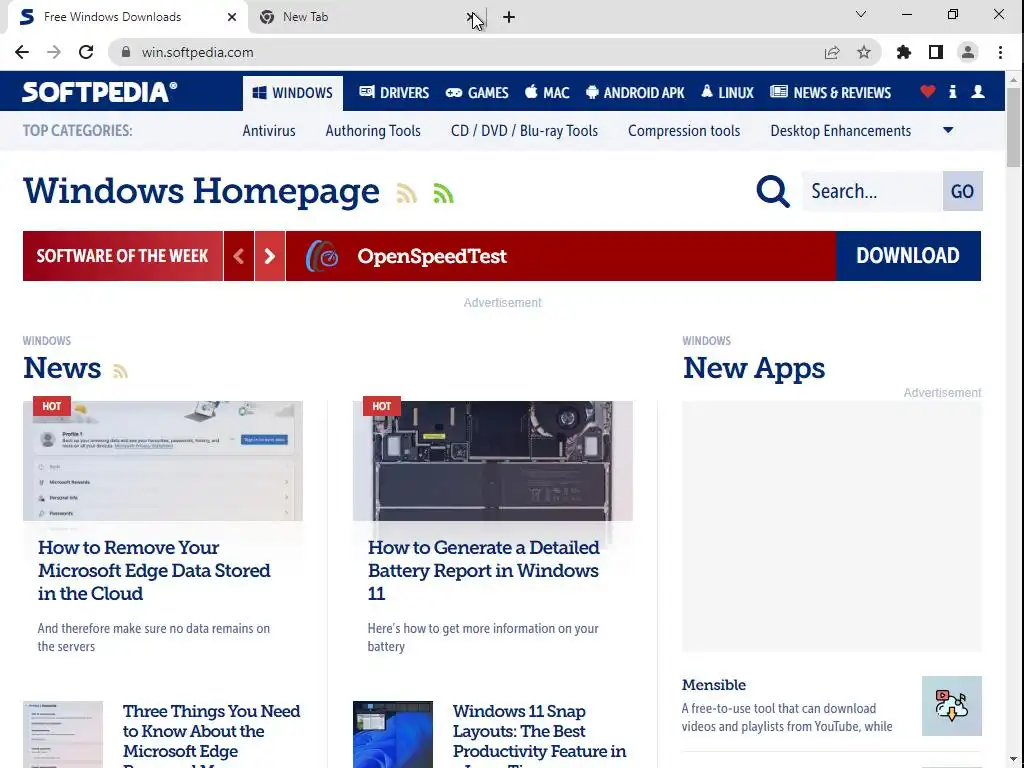The height and width of the screenshot is (768, 1024).
Task: Go back to the previous page
Action: point(22,52)
